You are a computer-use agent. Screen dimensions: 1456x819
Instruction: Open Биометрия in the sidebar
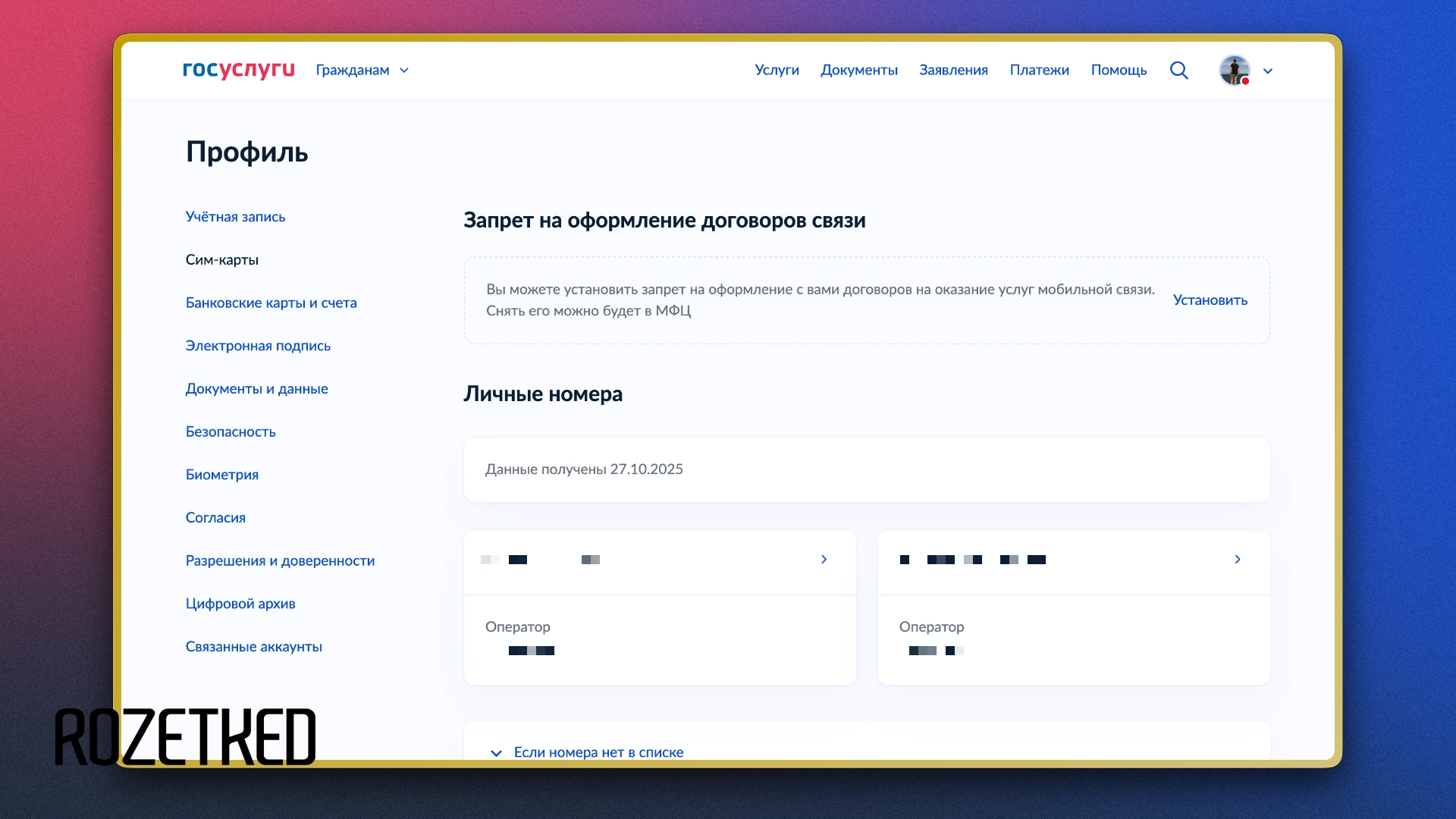pos(221,475)
